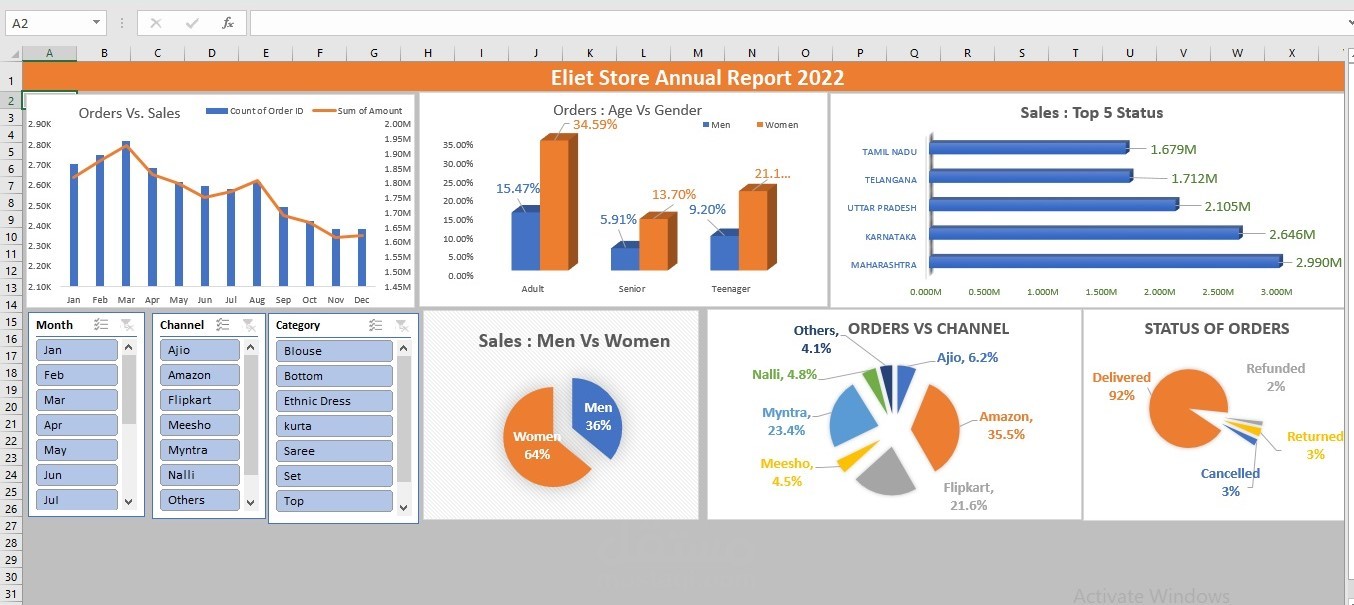Click the formula bar Cancel (X) icon
Viewport: 1354px width, 605px height.
click(155, 23)
